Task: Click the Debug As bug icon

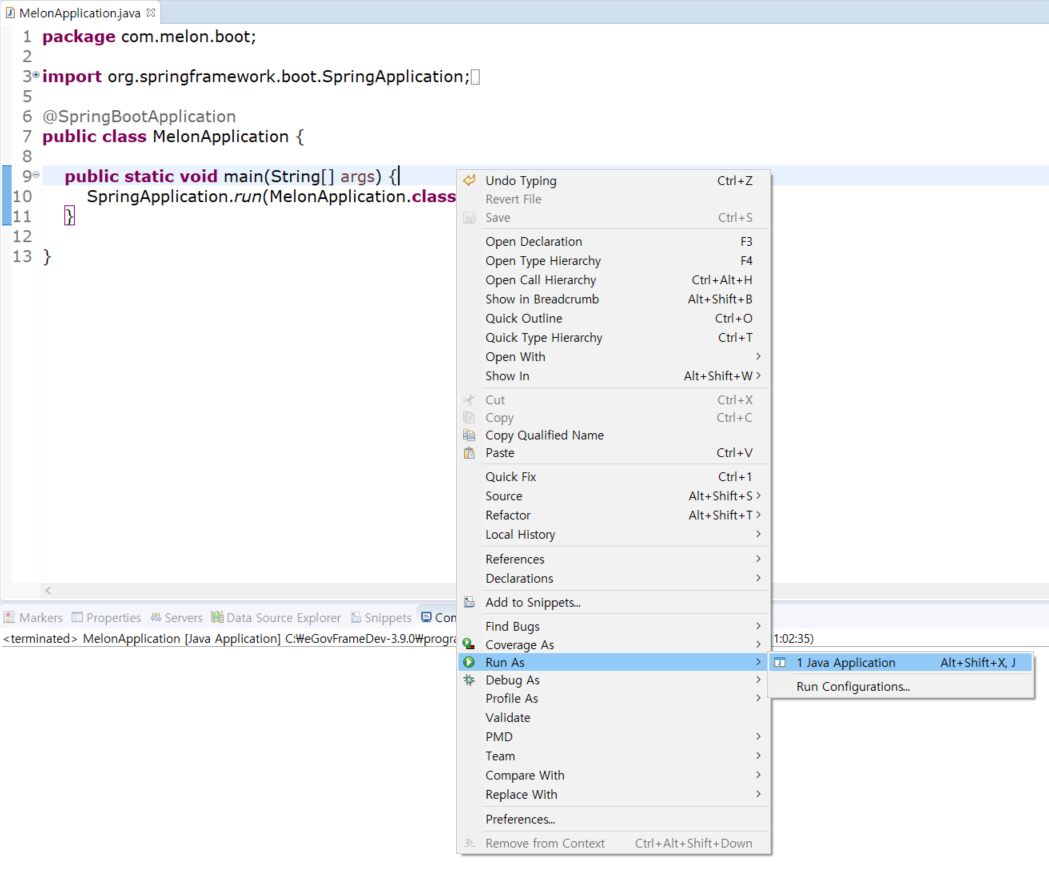Action: tap(470, 679)
